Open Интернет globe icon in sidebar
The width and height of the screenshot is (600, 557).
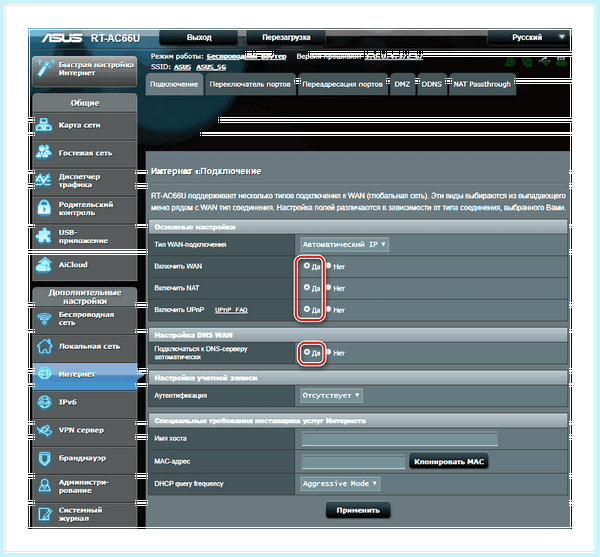pos(44,374)
